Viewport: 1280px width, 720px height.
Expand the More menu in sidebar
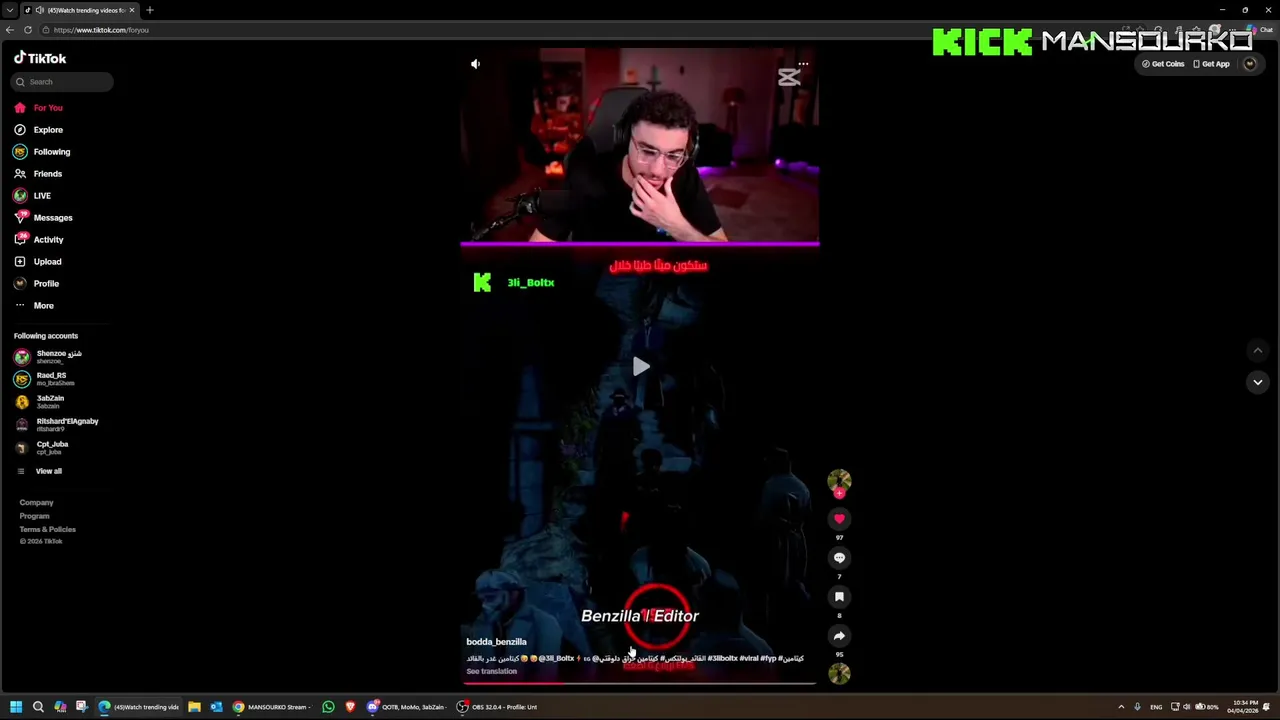[x=34, y=306]
